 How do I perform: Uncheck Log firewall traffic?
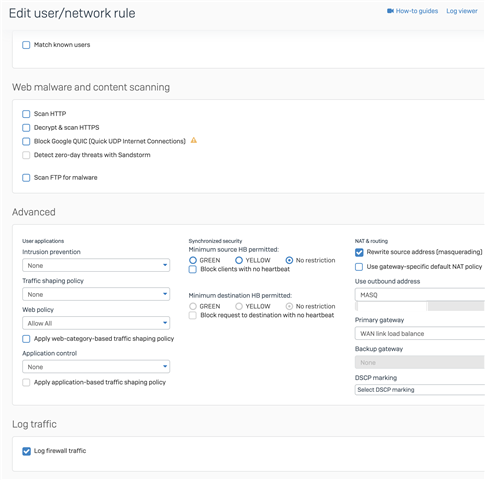(x=26, y=451)
